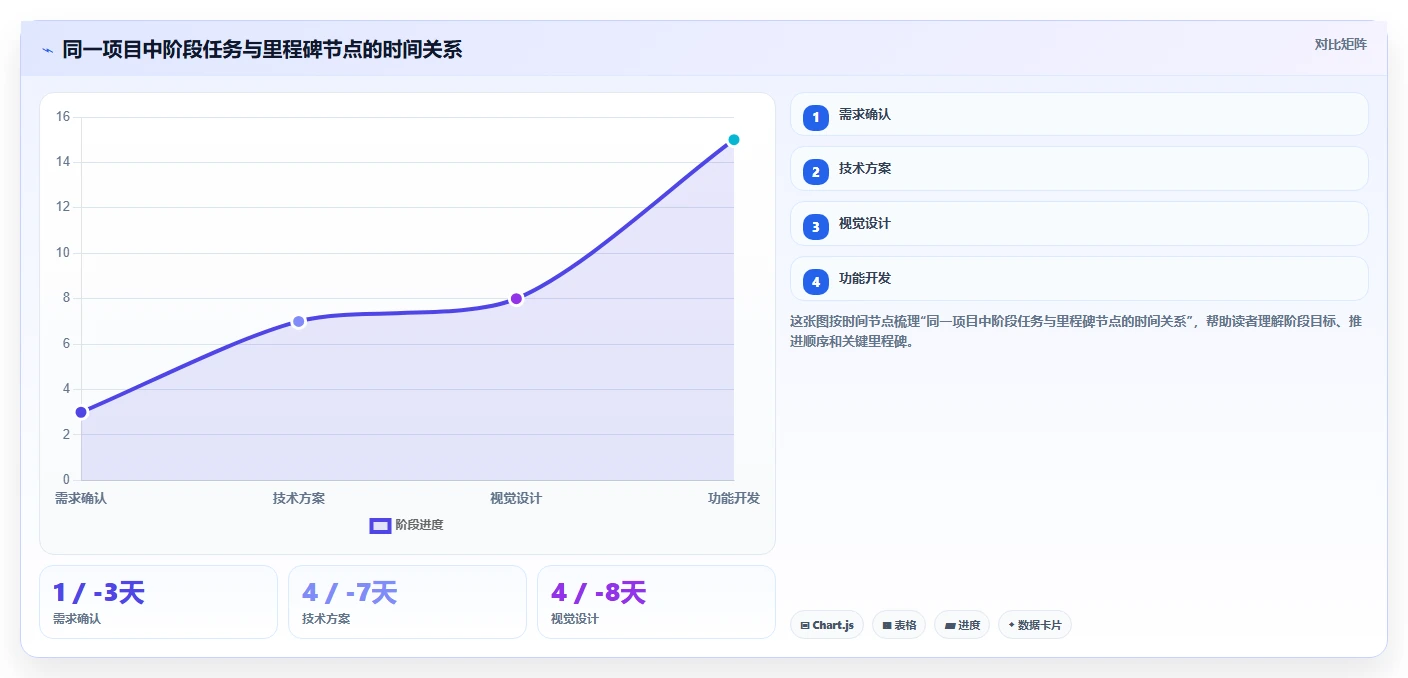
Task: Click the 表格 tag chip
Action: pos(899,625)
